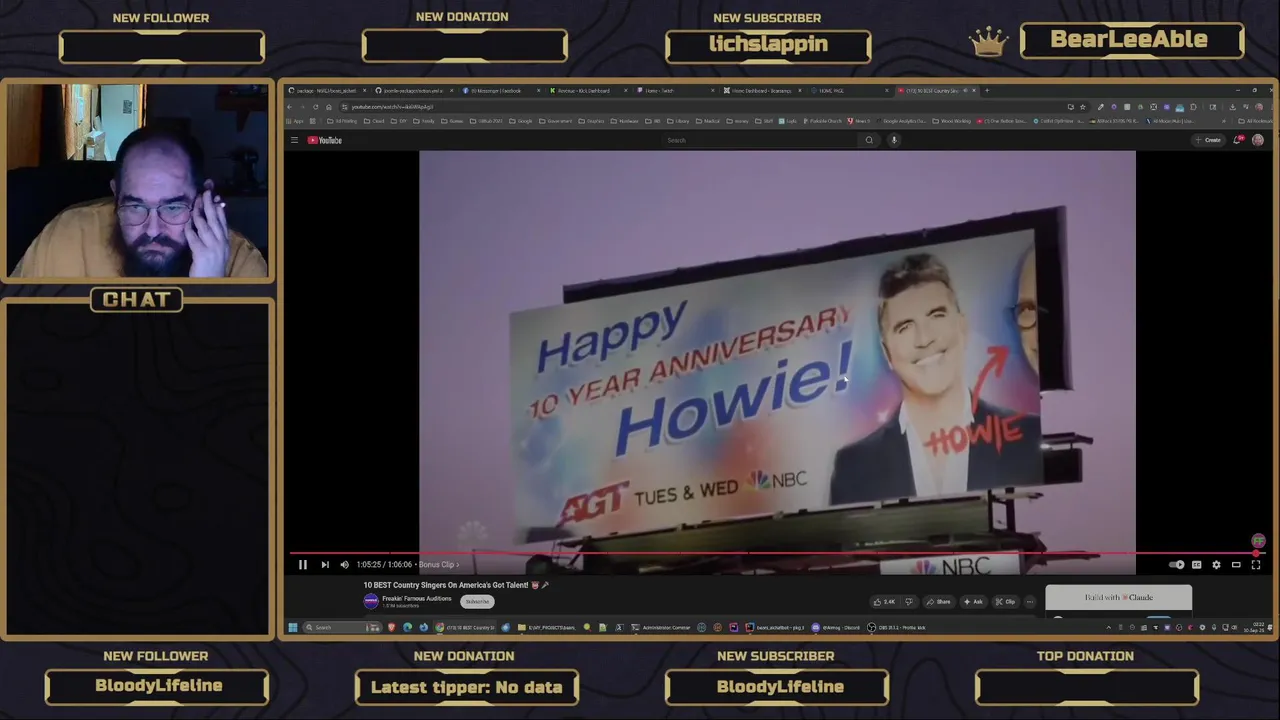
Task: Switch to HOME PAGE browser tab
Action: 850,91
